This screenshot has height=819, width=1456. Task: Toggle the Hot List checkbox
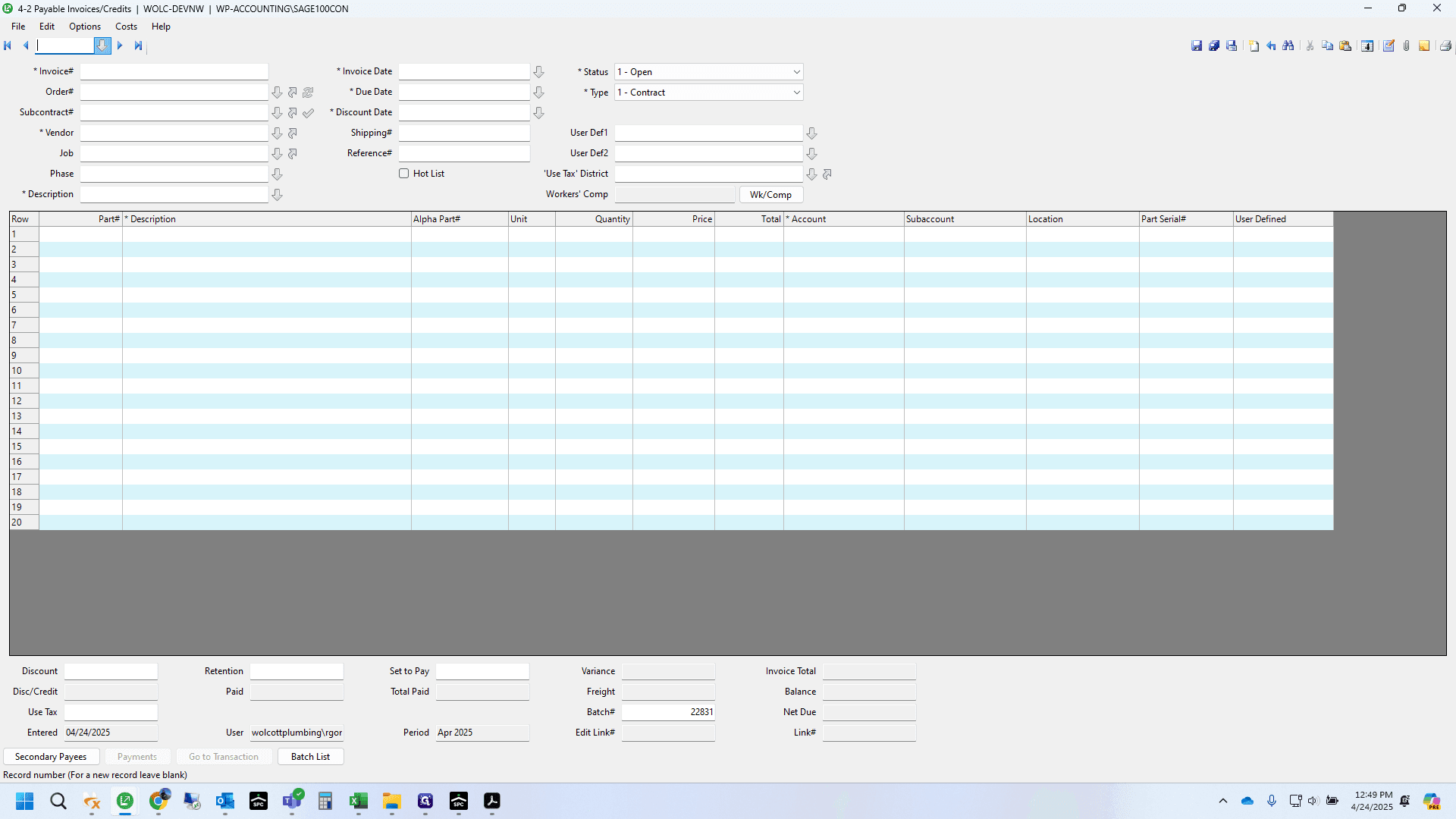click(x=404, y=174)
